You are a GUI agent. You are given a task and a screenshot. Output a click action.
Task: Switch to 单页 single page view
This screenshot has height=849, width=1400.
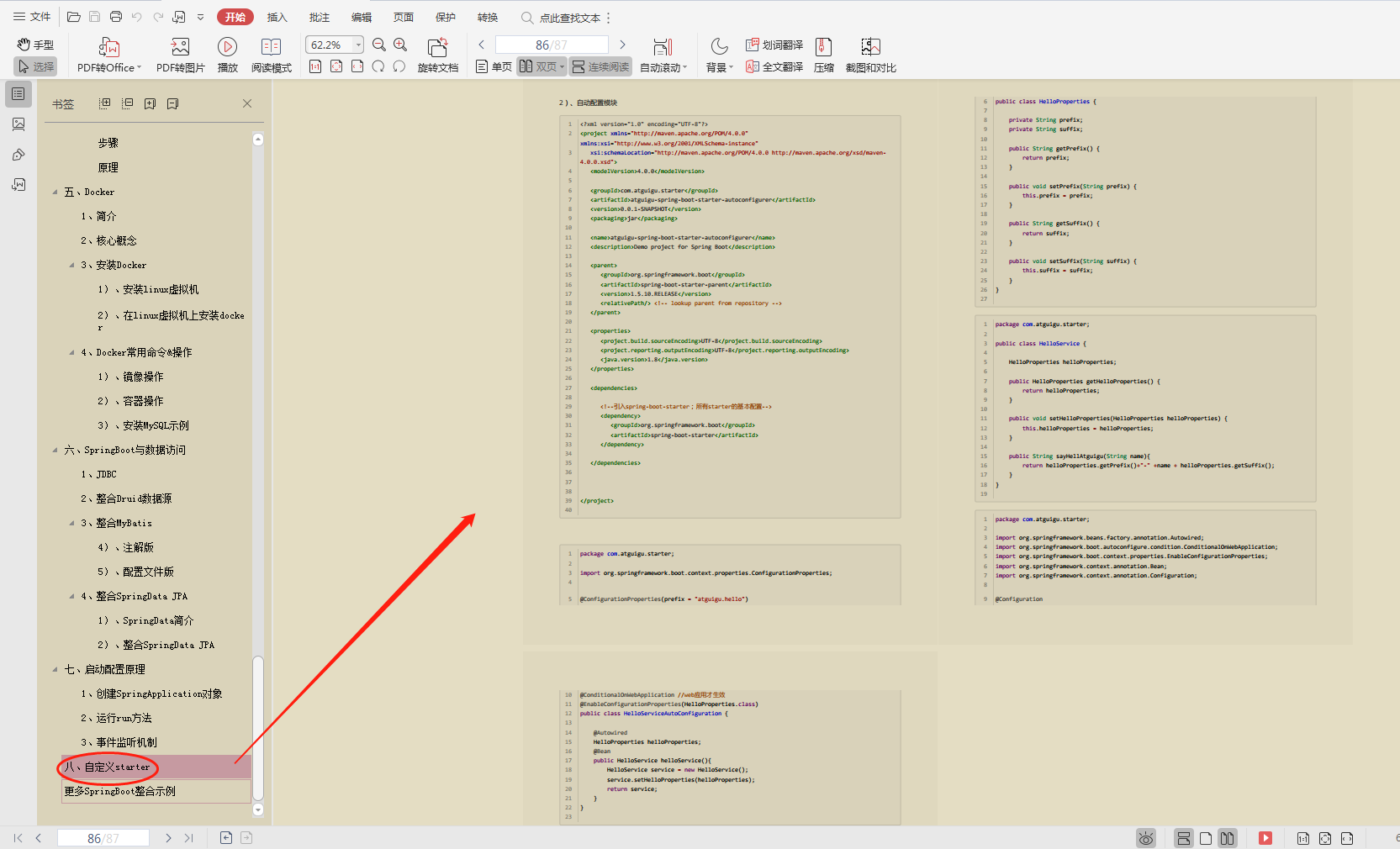[494, 66]
